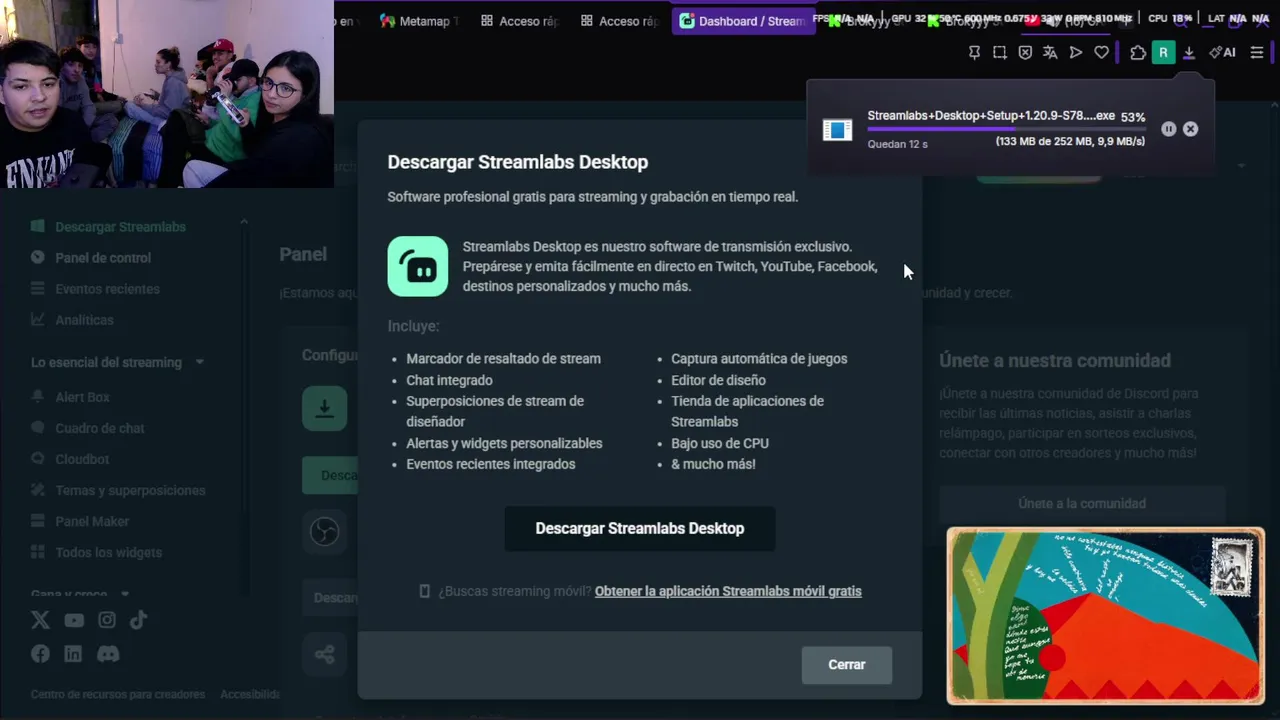The width and height of the screenshot is (1280, 720).
Task: Click the download file type icon
Action: [837, 130]
